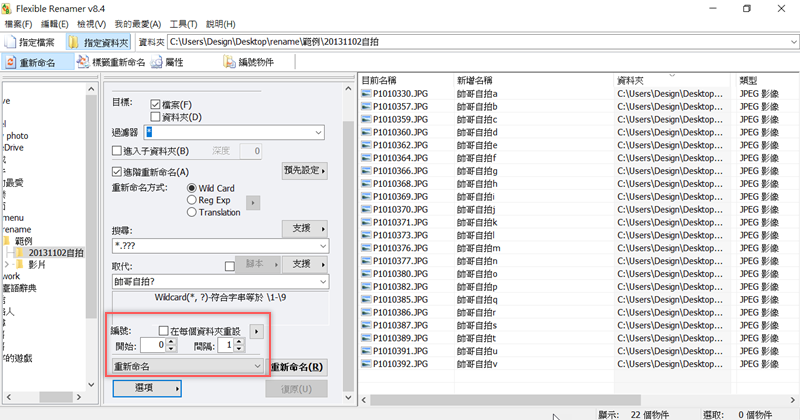800x420 pixels.
Task: Open the 過濾器 filter dropdown
Action: pyautogui.click(x=318, y=133)
